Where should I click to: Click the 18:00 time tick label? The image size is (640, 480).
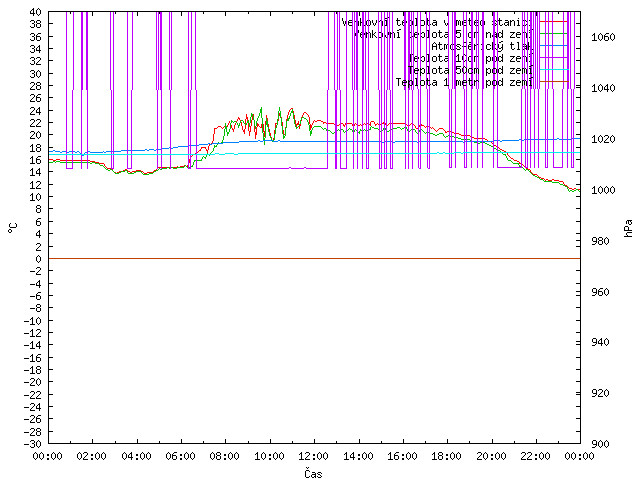[x=447, y=456]
